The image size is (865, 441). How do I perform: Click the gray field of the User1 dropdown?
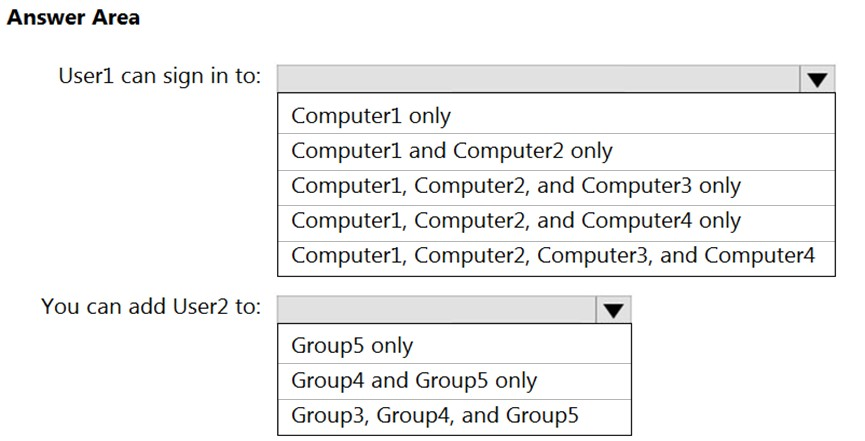(x=538, y=79)
